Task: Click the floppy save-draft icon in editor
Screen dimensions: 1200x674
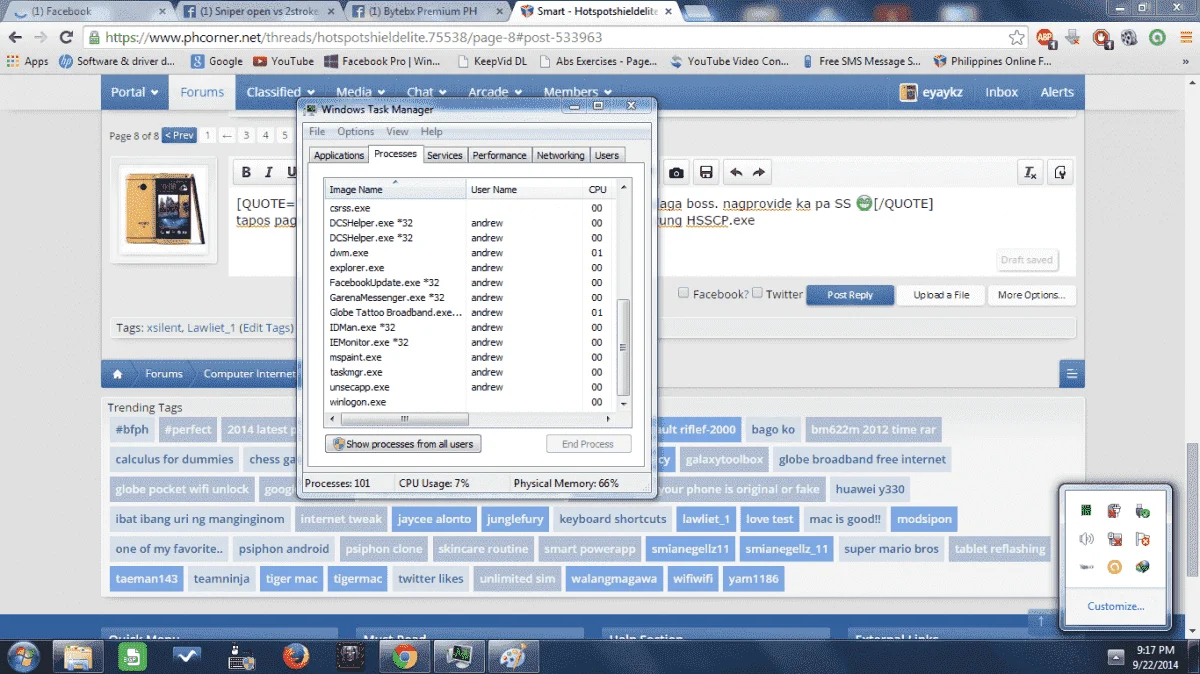Action: point(706,172)
